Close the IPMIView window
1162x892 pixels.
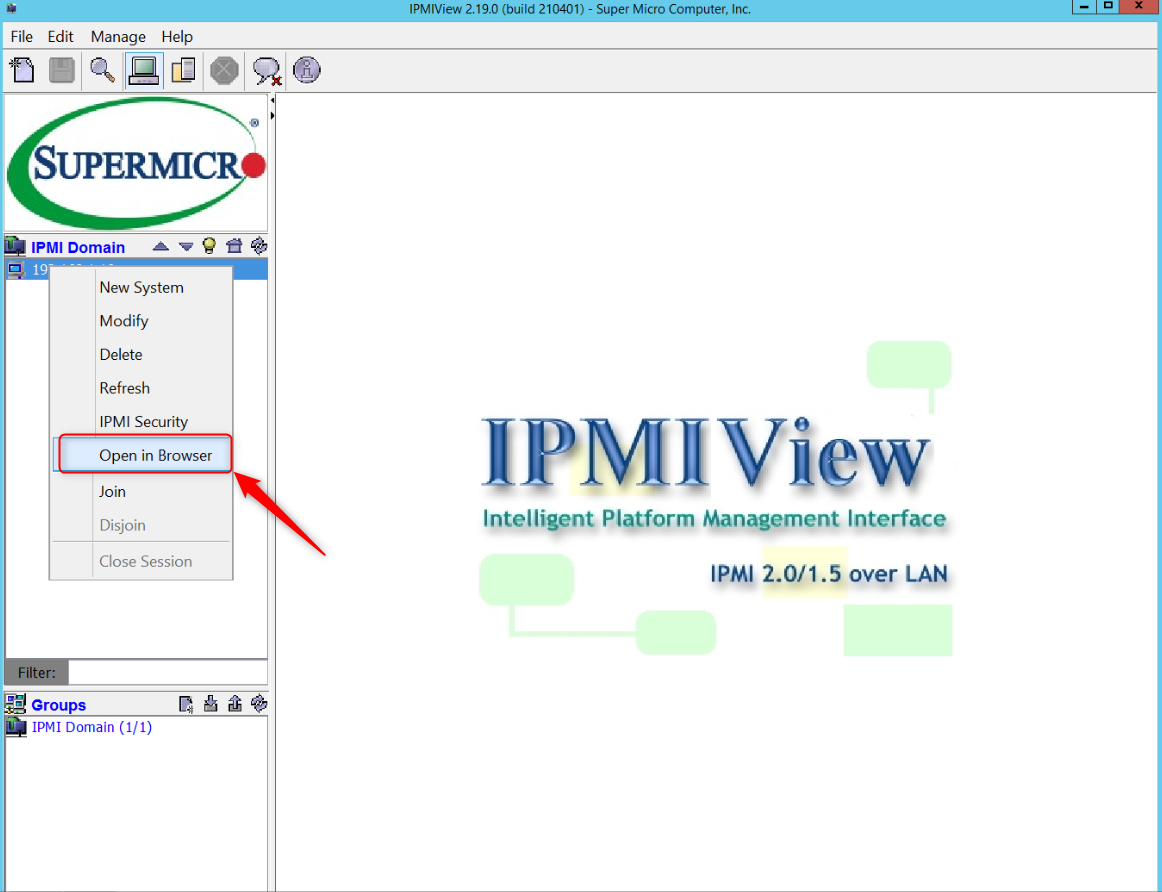pyautogui.click(x=1141, y=7)
